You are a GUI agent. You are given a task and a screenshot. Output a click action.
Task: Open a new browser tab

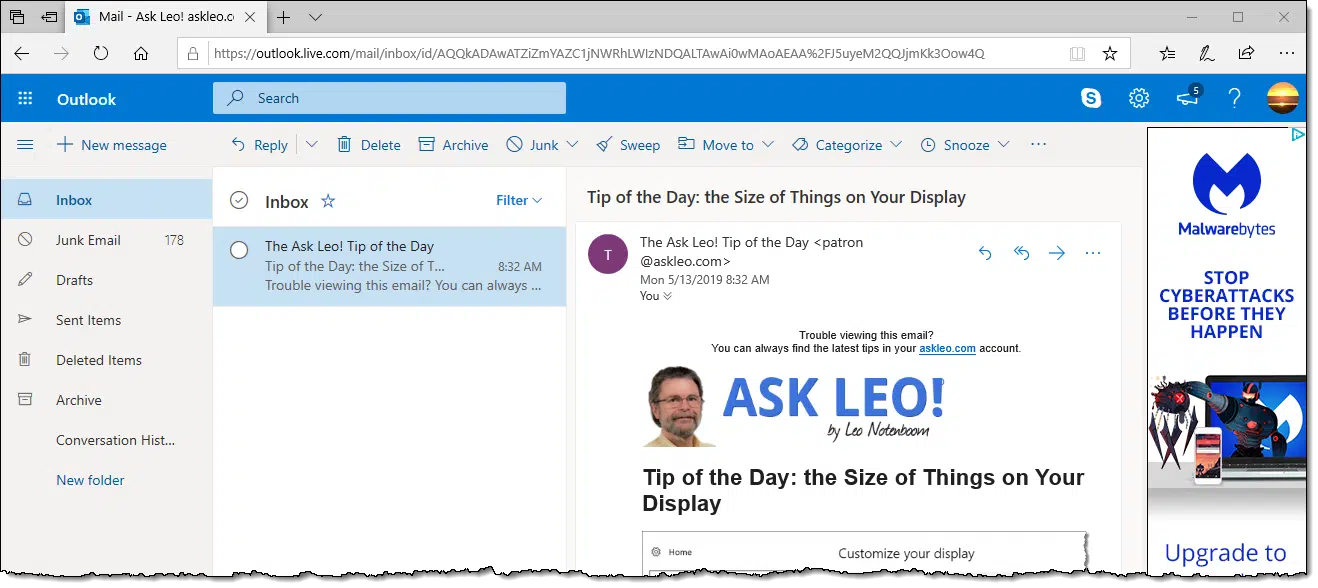[284, 17]
